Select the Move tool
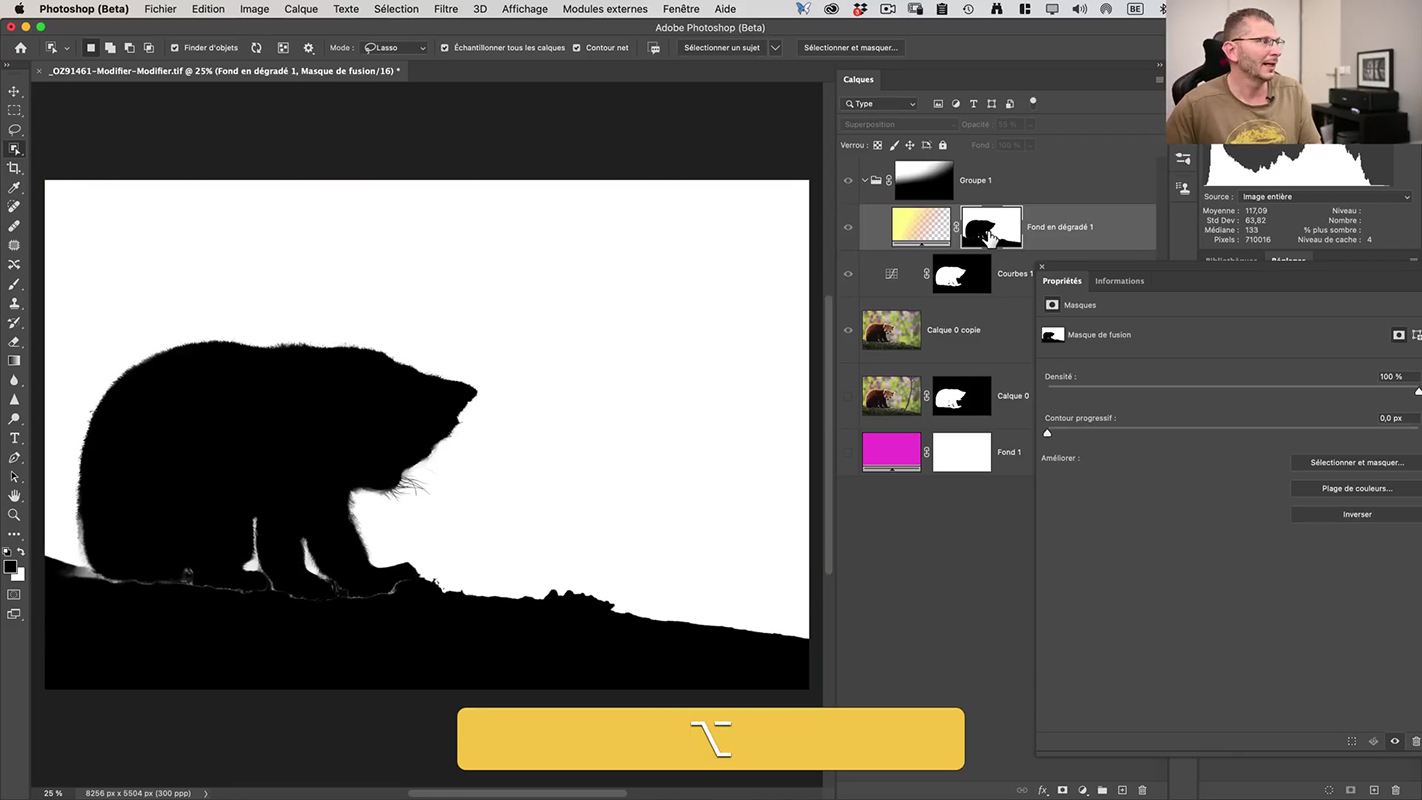Viewport: 1422px width, 800px height. (14, 91)
